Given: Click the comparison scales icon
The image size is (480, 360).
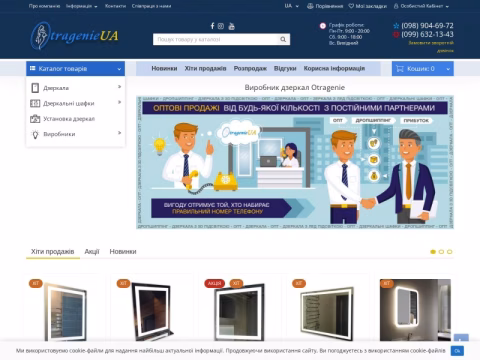Looking at the screenshot, I should (310, 6).
